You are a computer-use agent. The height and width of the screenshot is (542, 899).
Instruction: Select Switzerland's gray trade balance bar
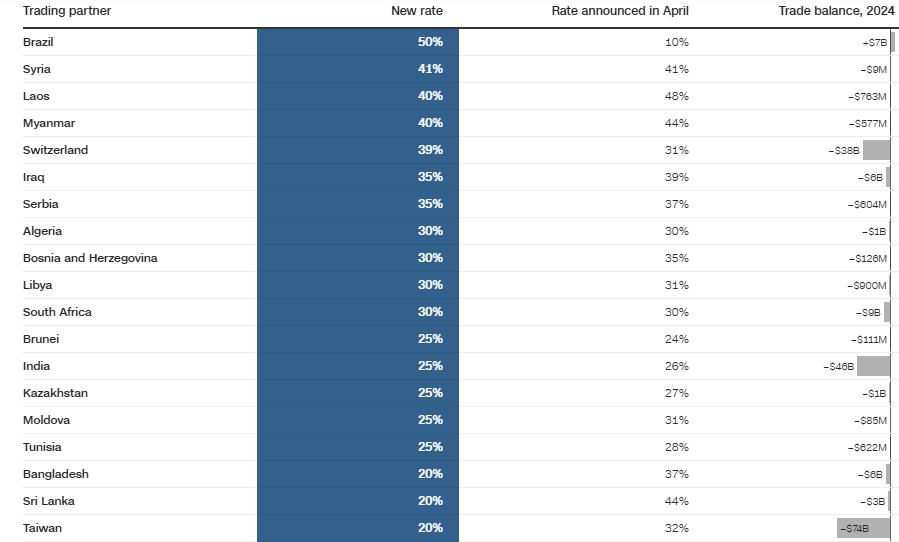876,150
